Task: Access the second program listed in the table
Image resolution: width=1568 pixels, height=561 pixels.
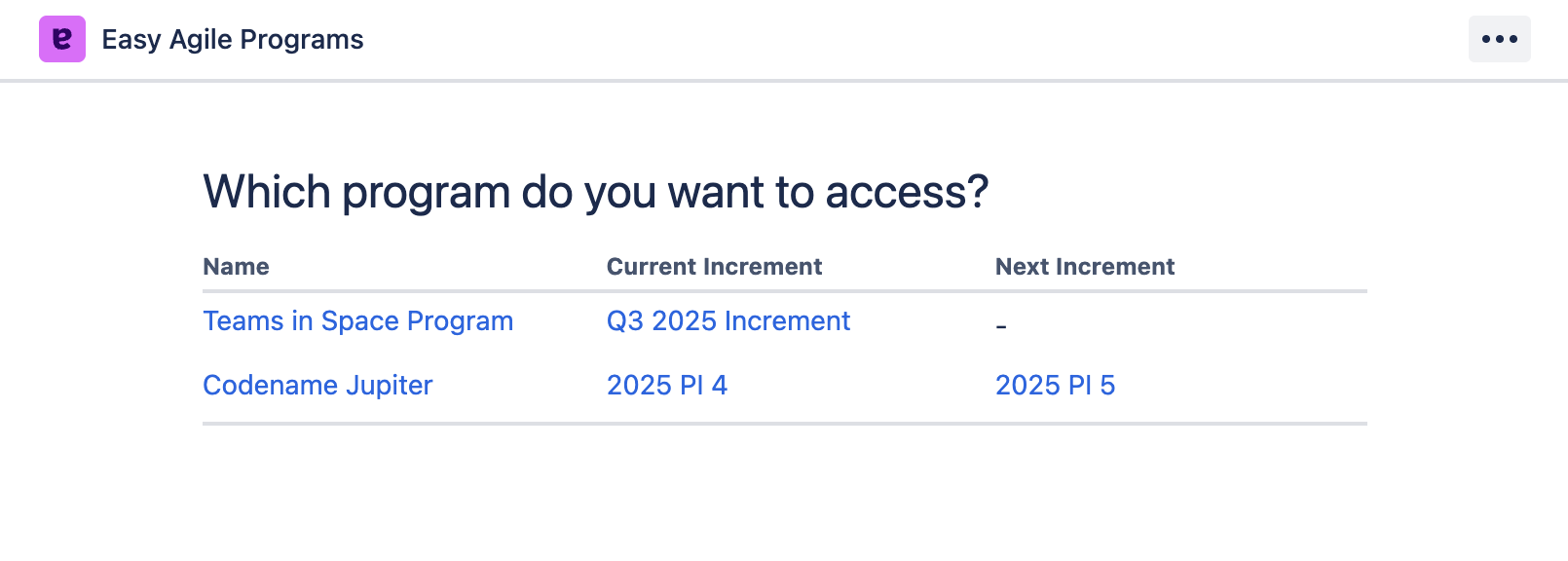Action: coord(317,386)
